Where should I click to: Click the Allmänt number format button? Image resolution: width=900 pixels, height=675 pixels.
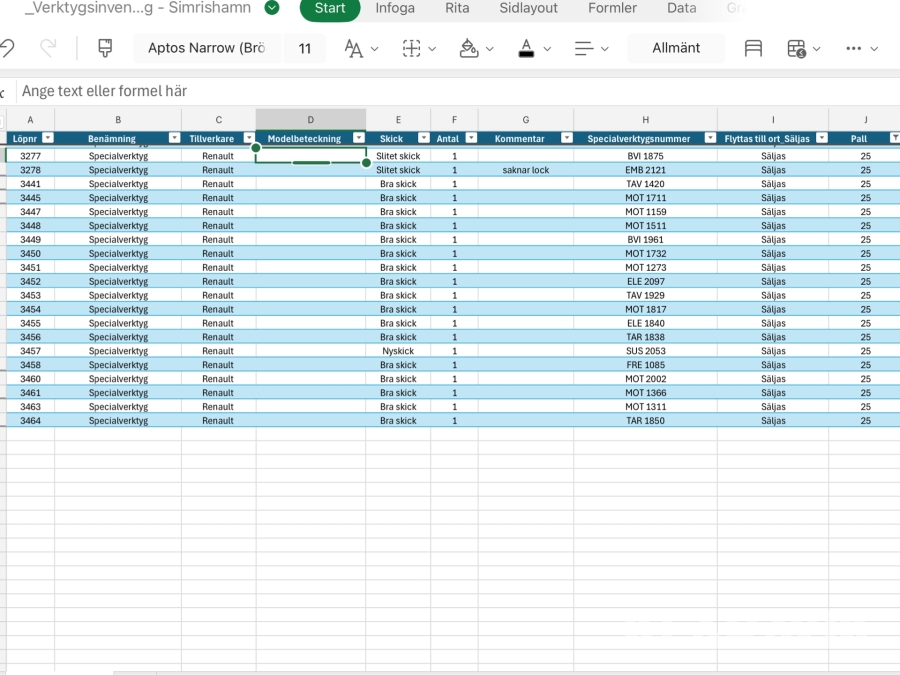(676, 48)
